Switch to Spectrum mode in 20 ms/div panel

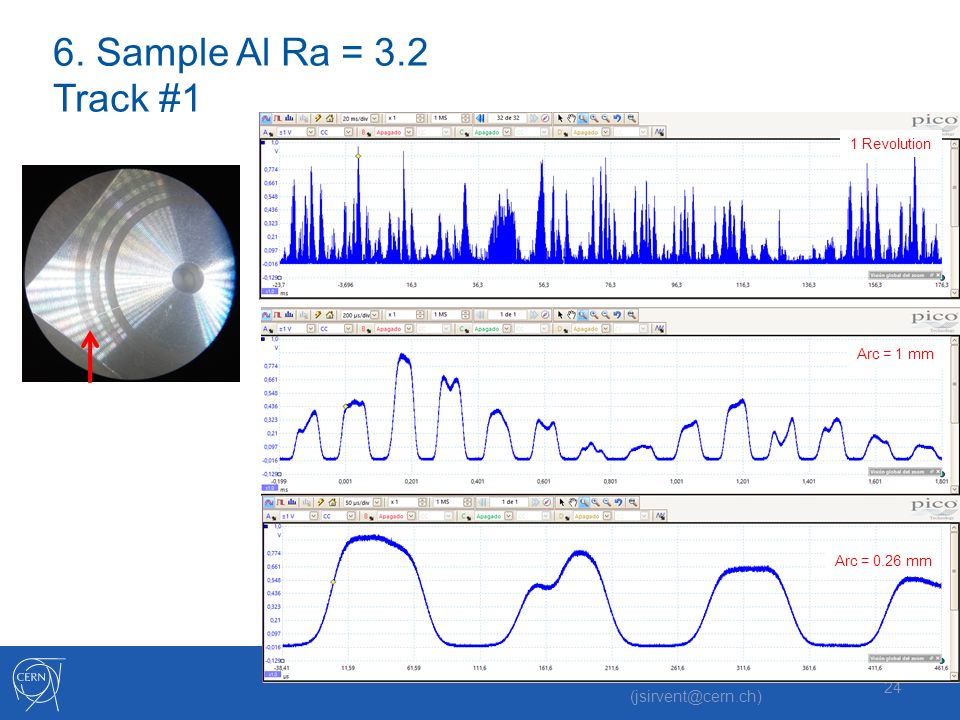click(289, 118)
